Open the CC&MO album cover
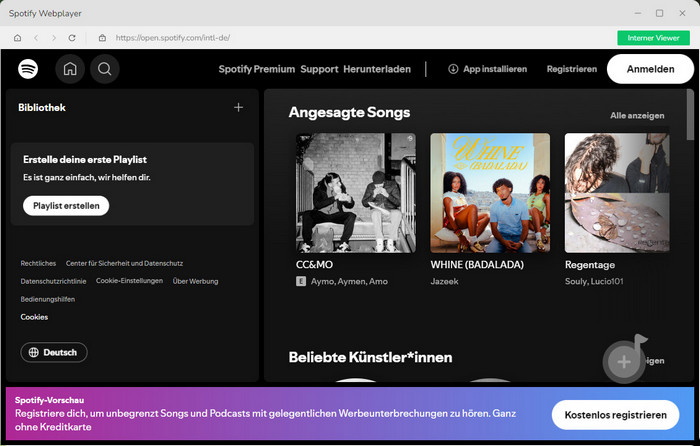The image size is (700, 446). click(x=356, y=193)
